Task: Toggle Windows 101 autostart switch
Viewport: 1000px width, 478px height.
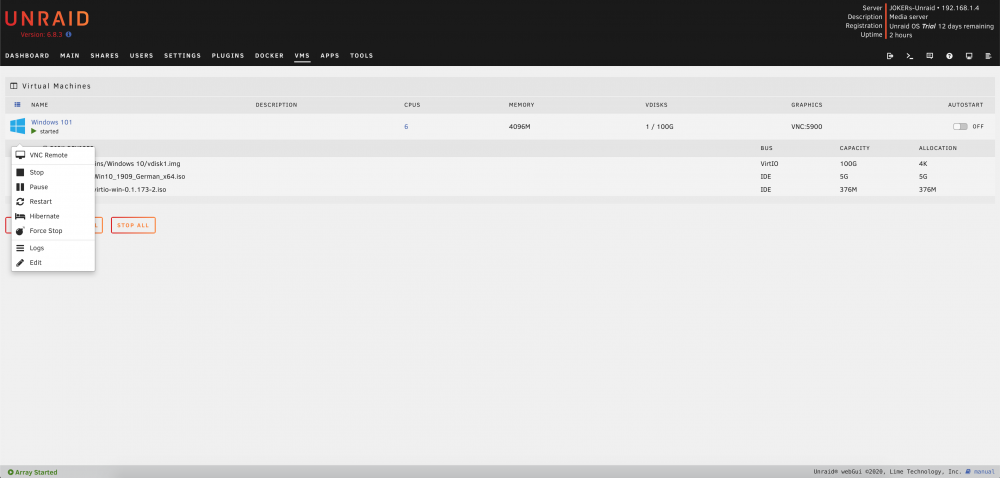Action: 960,127
